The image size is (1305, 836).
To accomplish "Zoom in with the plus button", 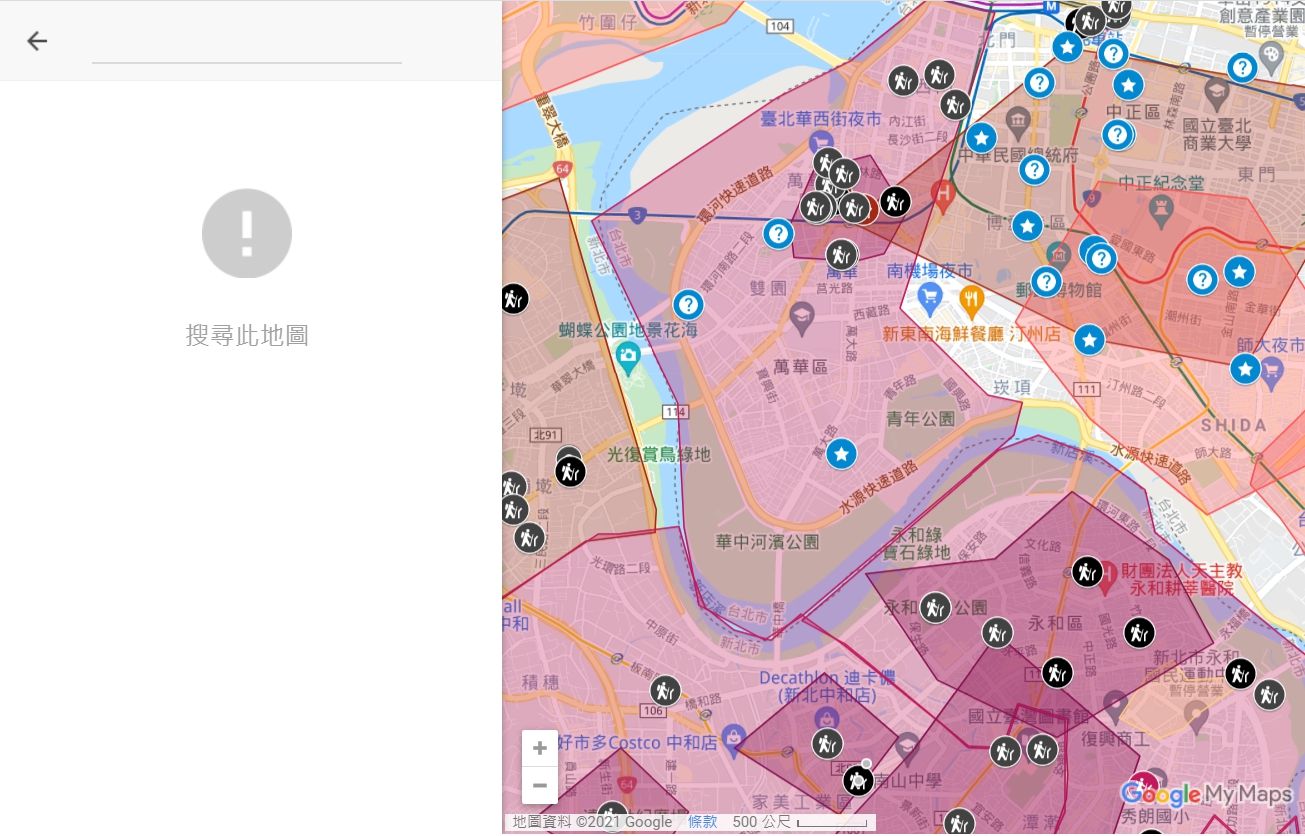I will click(x=539, y=748).
